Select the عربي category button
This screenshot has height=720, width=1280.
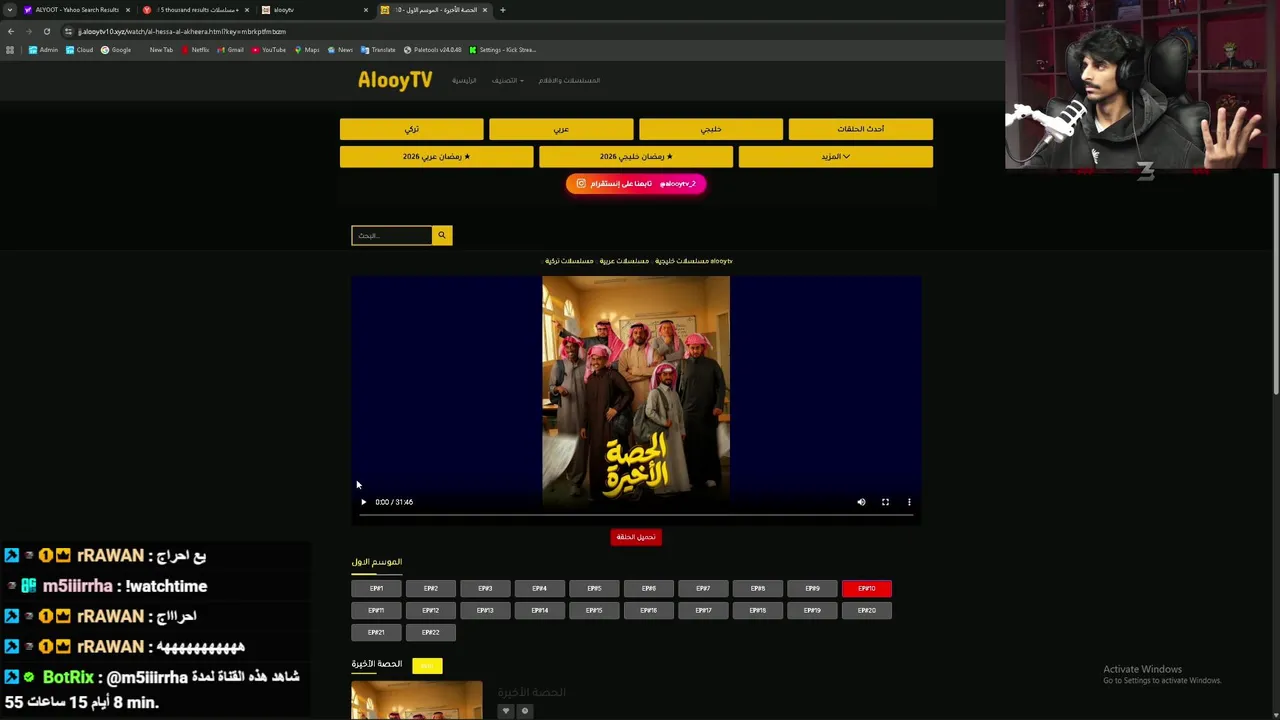click(561, 129)
